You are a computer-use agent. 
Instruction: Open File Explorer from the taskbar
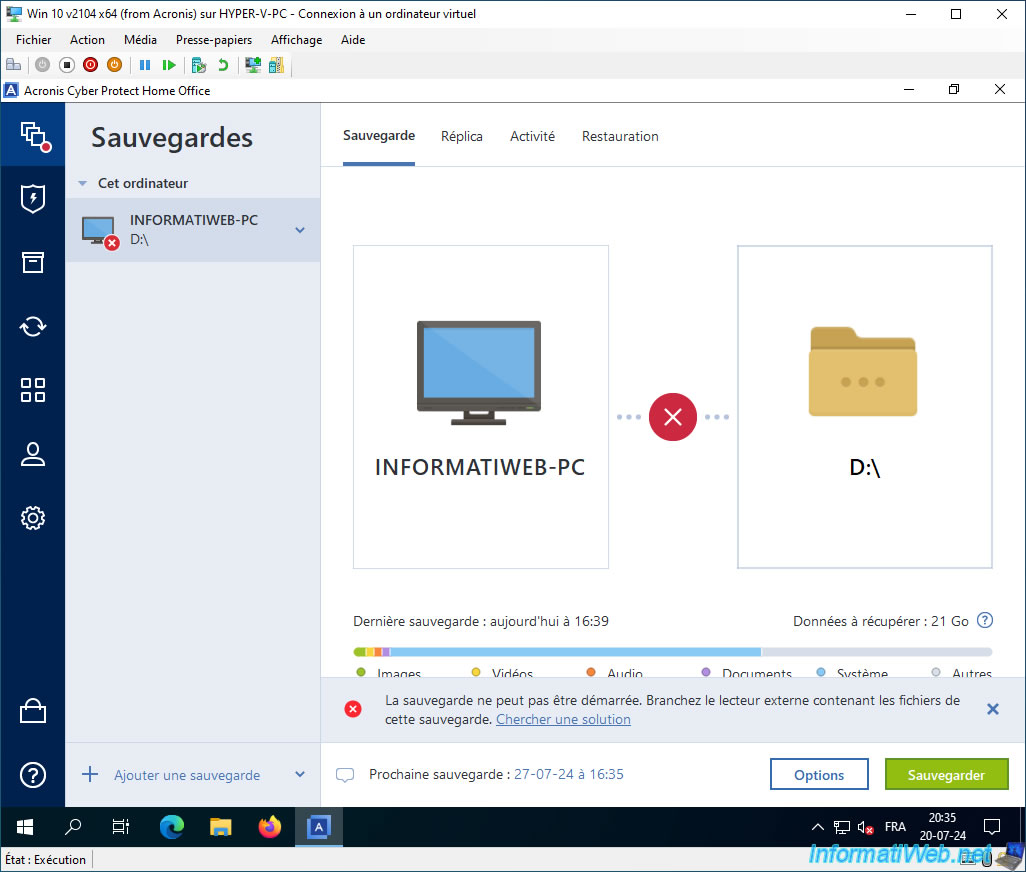pyautogui.click(x=221, y=827)
